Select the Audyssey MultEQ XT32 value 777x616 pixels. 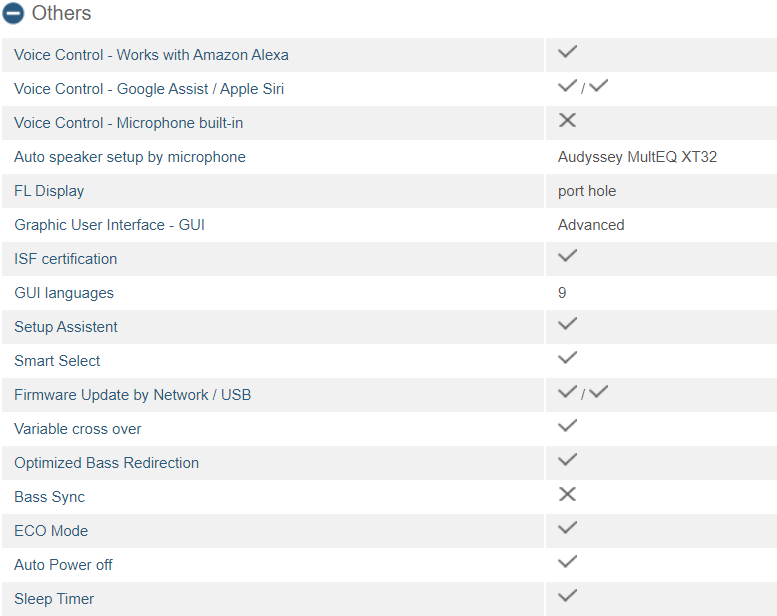[x=637, y=157]
